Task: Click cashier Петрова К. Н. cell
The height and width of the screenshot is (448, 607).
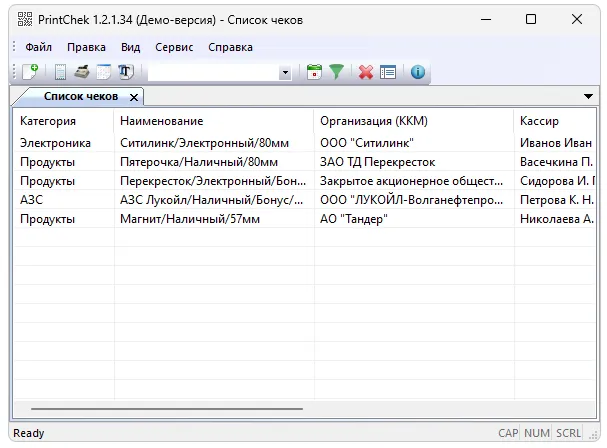Action: tap(555, 200)
